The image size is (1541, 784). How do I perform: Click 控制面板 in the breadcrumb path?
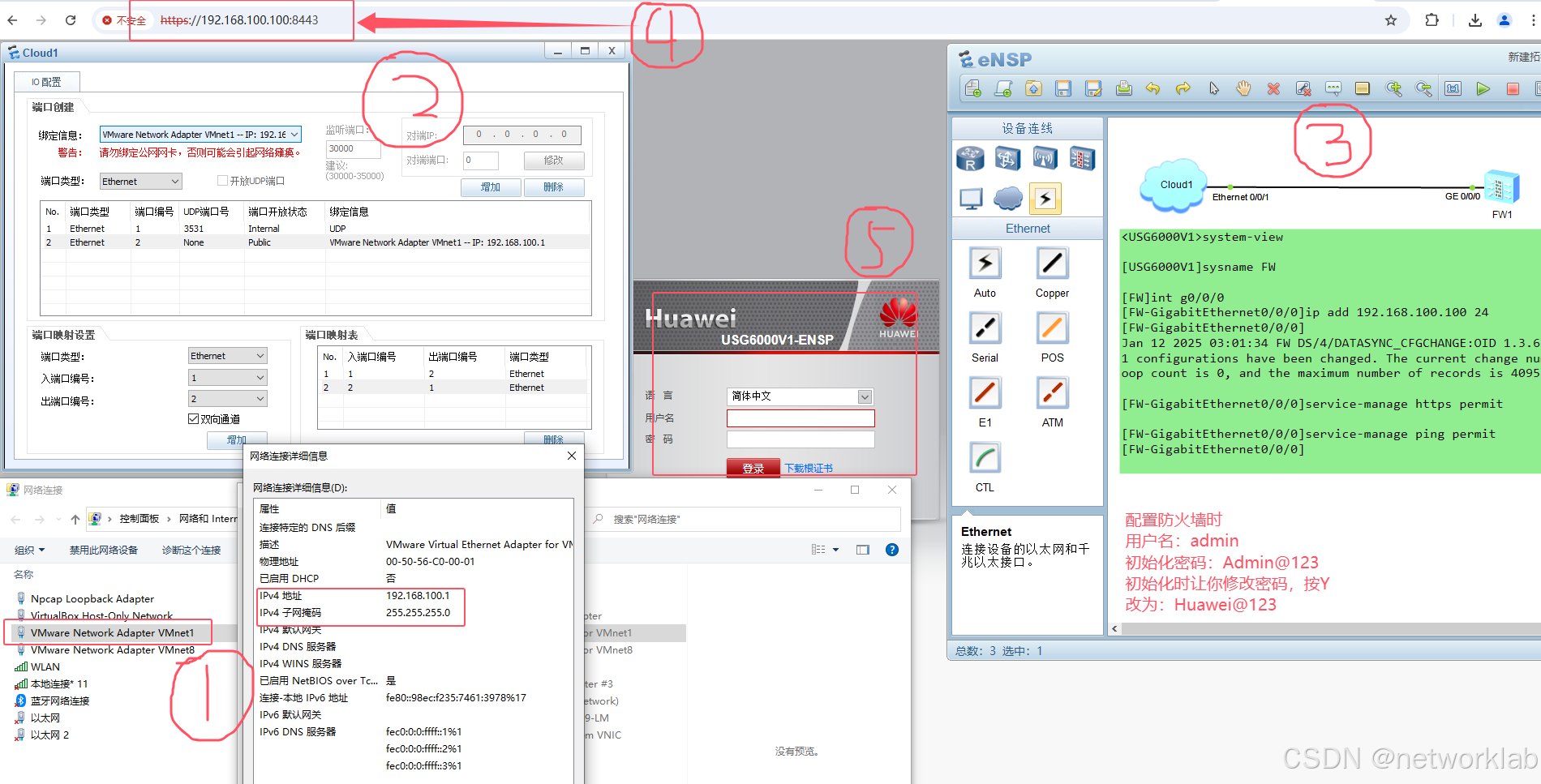pos(140,519)
